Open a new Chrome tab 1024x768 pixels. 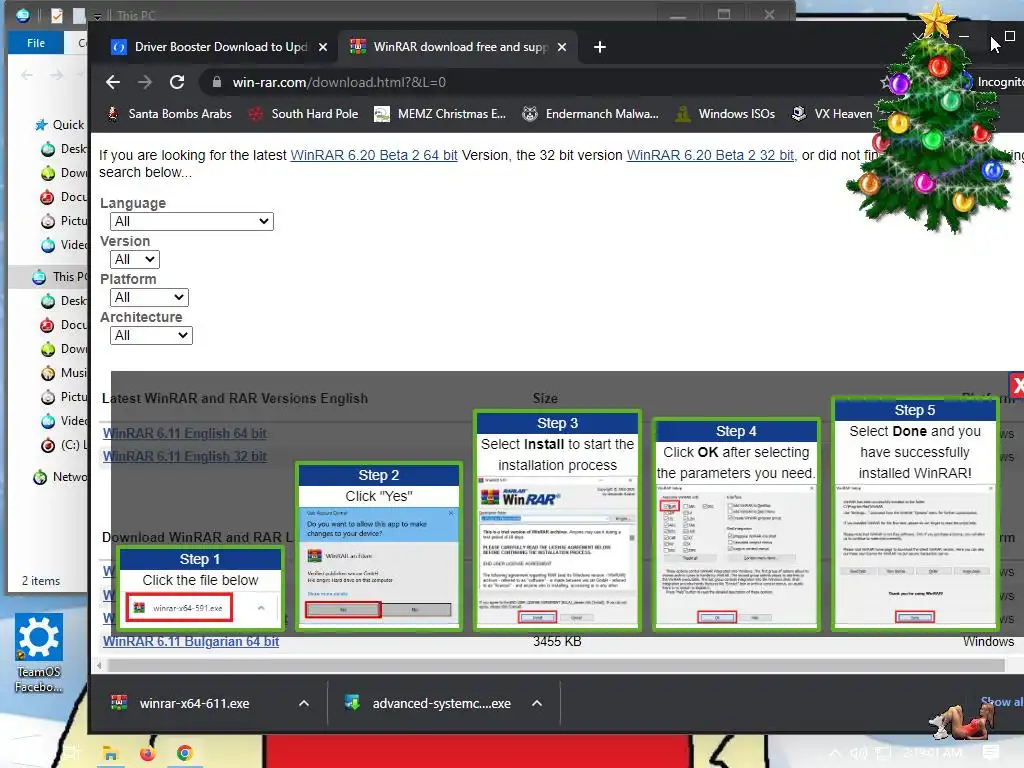pyautogui.click(x=600, y=47)
